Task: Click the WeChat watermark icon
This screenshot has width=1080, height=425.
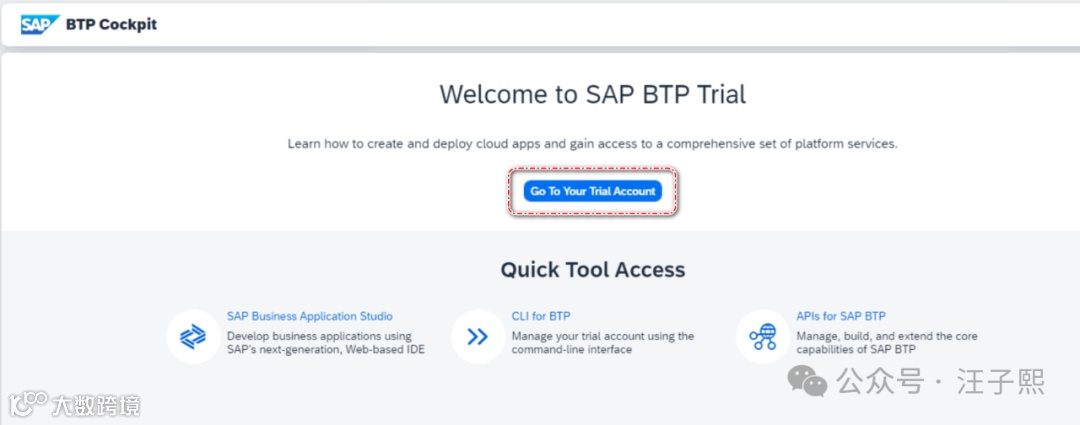Action: pyautogui.click(x=808, y=380)
